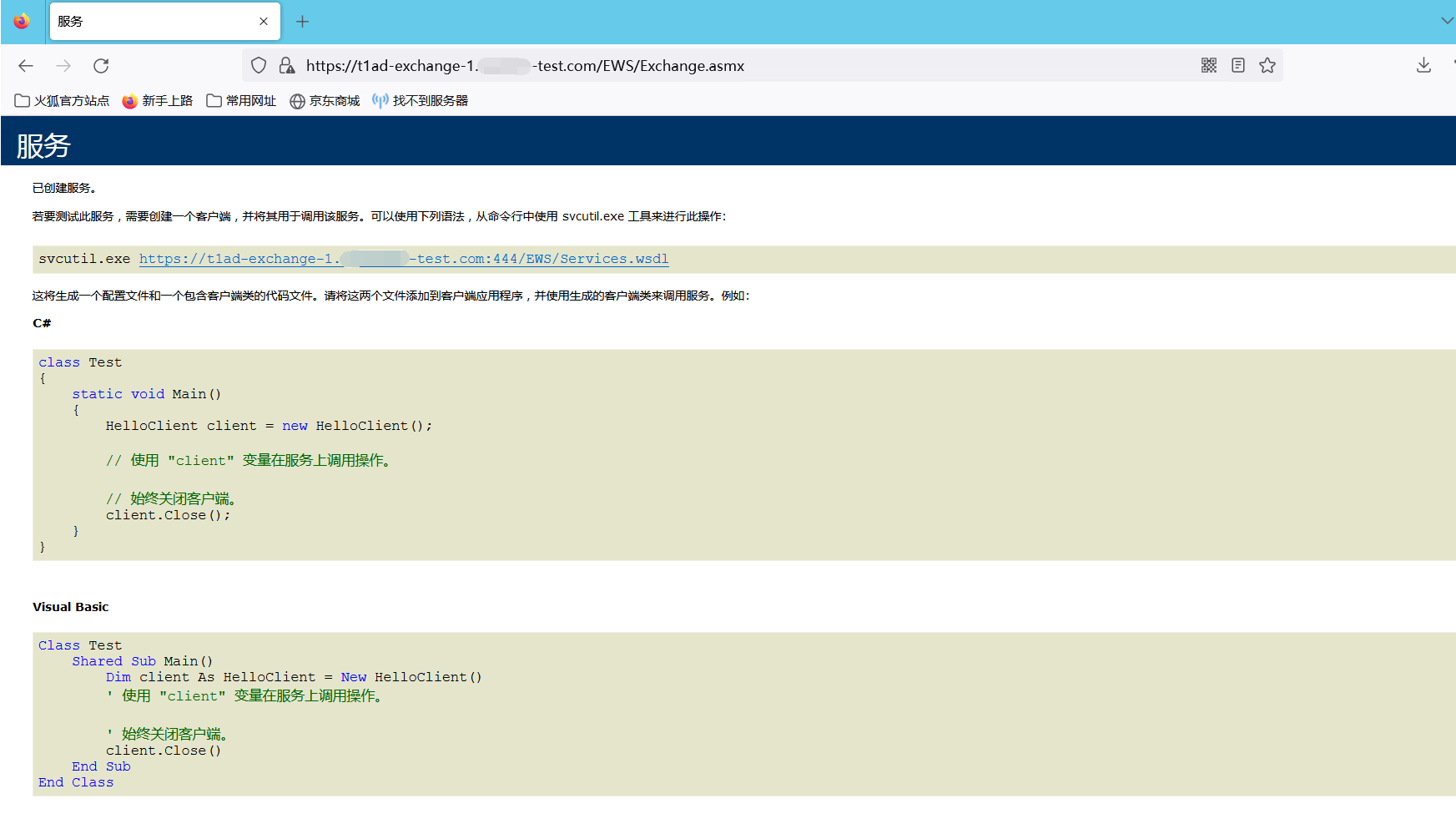Toggle tracking protection via the shield icon
This screenshot has height=814, width=1456.
coord(258,65)
